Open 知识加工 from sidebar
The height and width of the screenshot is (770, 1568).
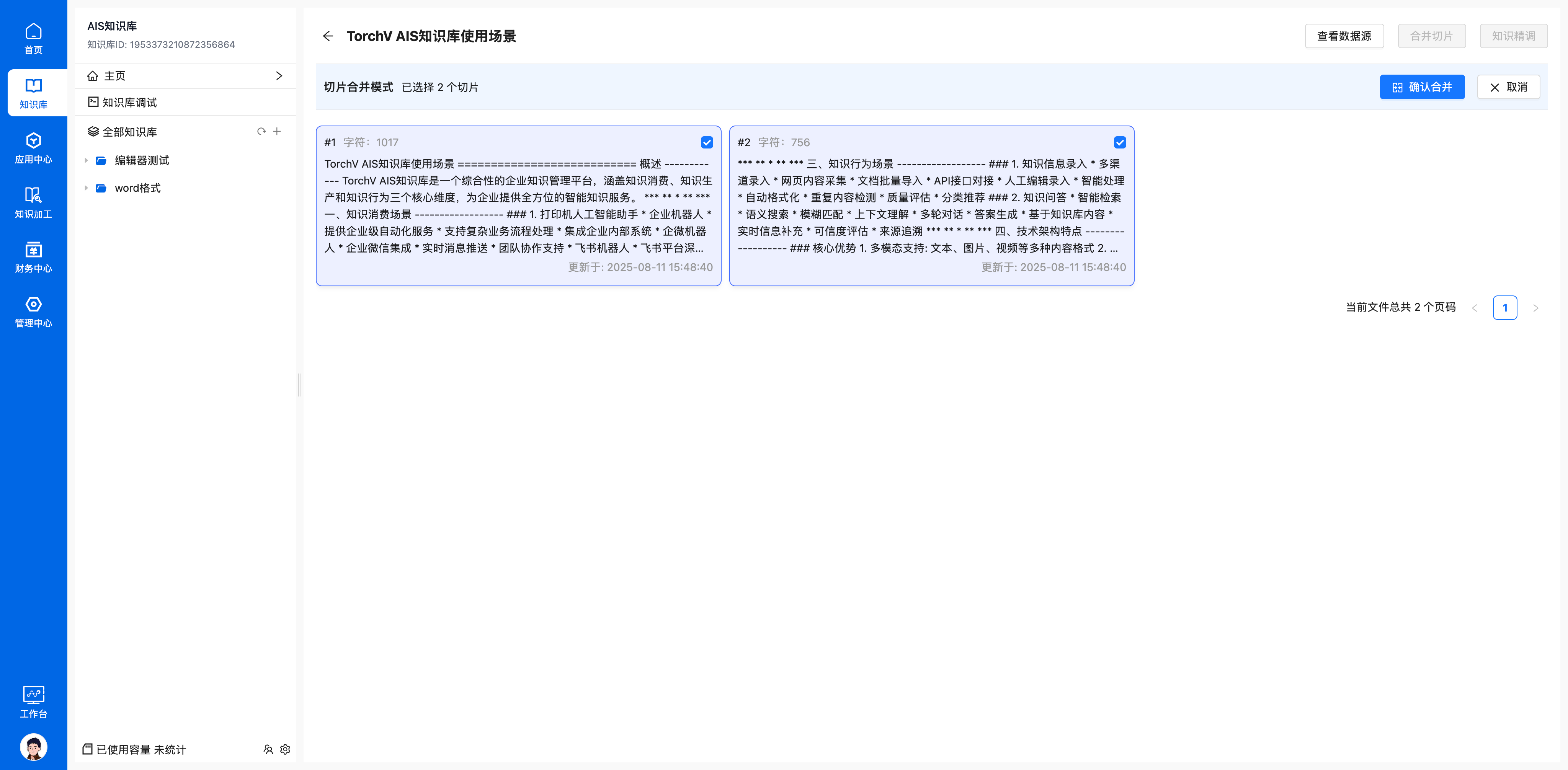pyautogui.click(x=33, y=203)
